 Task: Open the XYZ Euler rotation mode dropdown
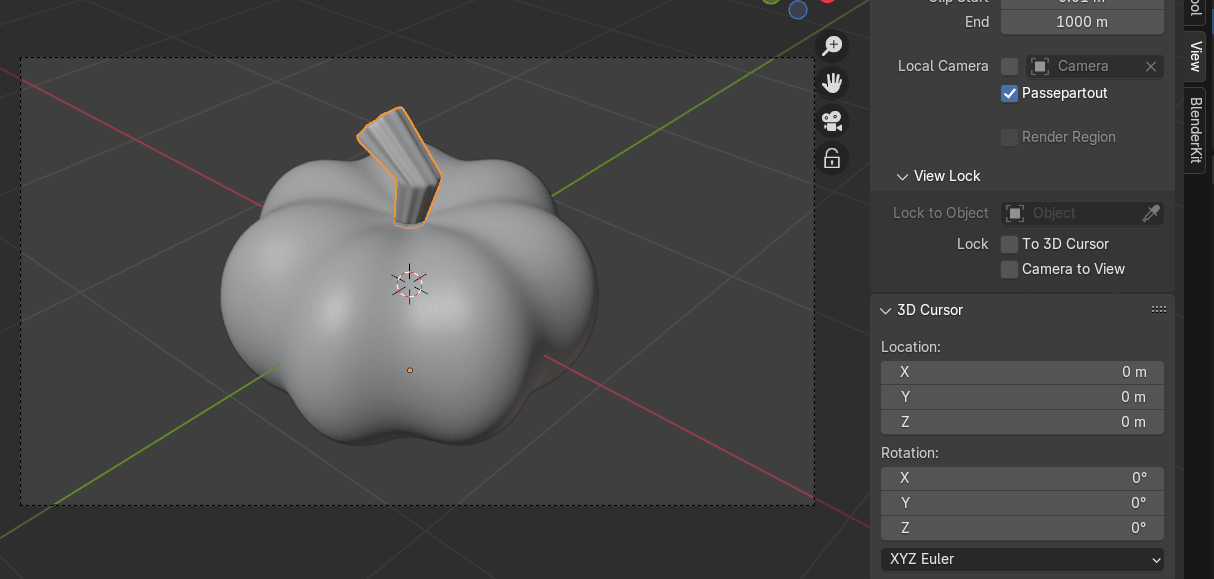(x=1022, y=559)
